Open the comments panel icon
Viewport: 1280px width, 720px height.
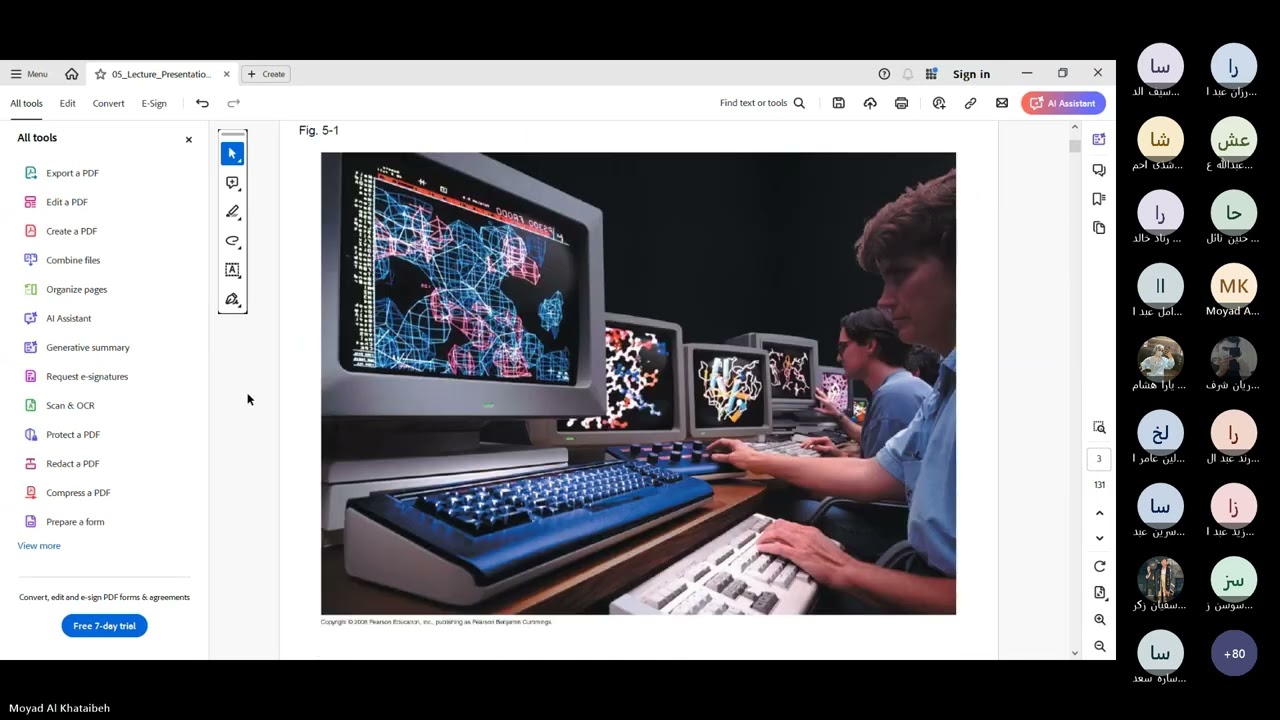1099,170
